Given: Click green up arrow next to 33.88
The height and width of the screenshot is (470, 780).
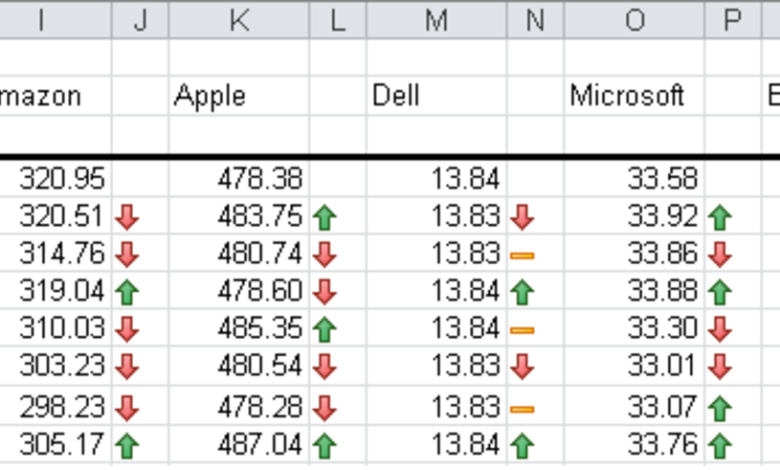Looking at the screenshot, I should [x=720, y=292].
